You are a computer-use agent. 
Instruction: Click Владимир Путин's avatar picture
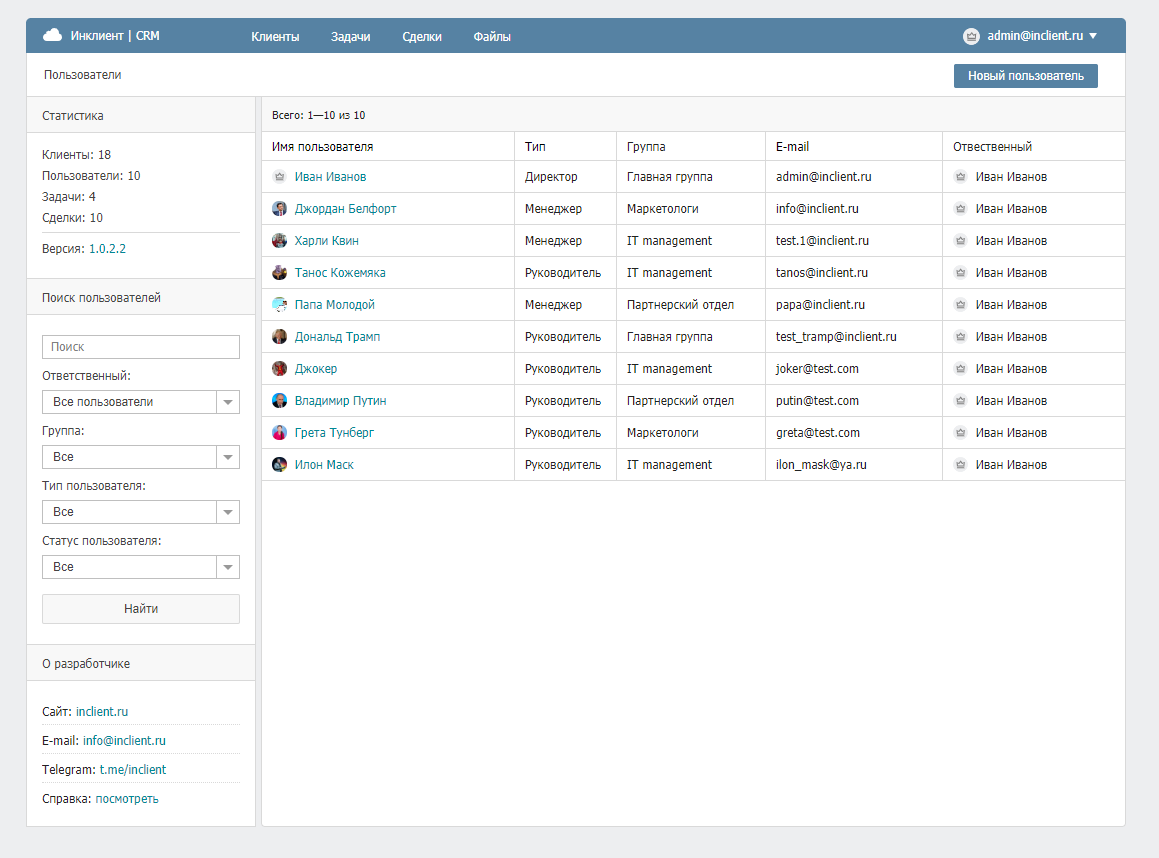tap(280, 401)
